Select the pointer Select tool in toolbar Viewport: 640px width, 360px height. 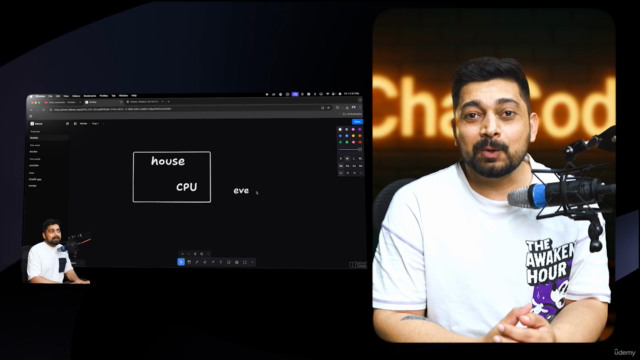(x=181, y=262)
